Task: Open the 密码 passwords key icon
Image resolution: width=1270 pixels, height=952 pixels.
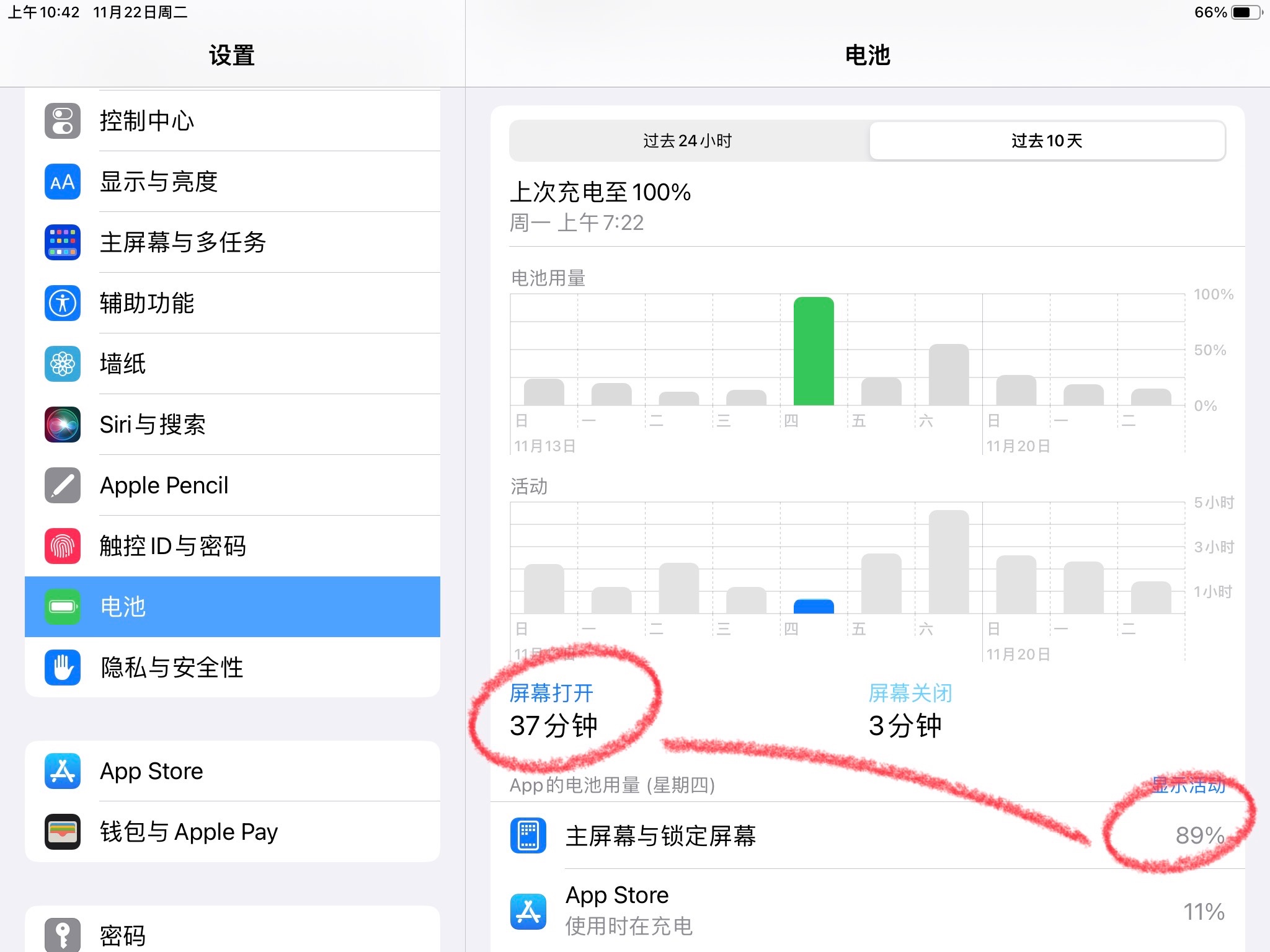Action: pyautogui.click(x=63, y=935)
